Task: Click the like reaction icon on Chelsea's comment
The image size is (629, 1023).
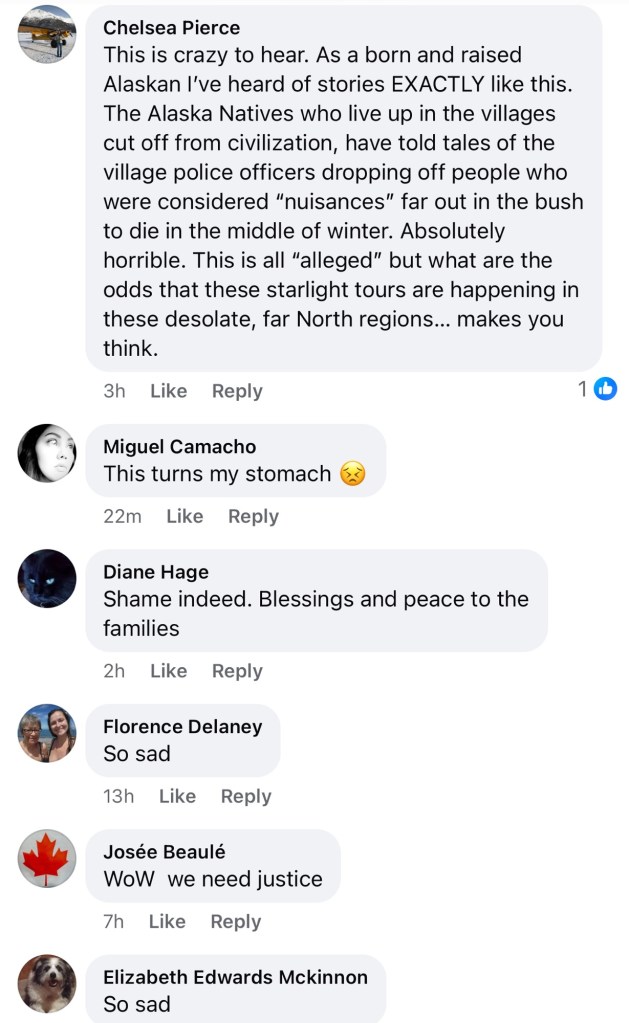Action: tap(605, 390)
